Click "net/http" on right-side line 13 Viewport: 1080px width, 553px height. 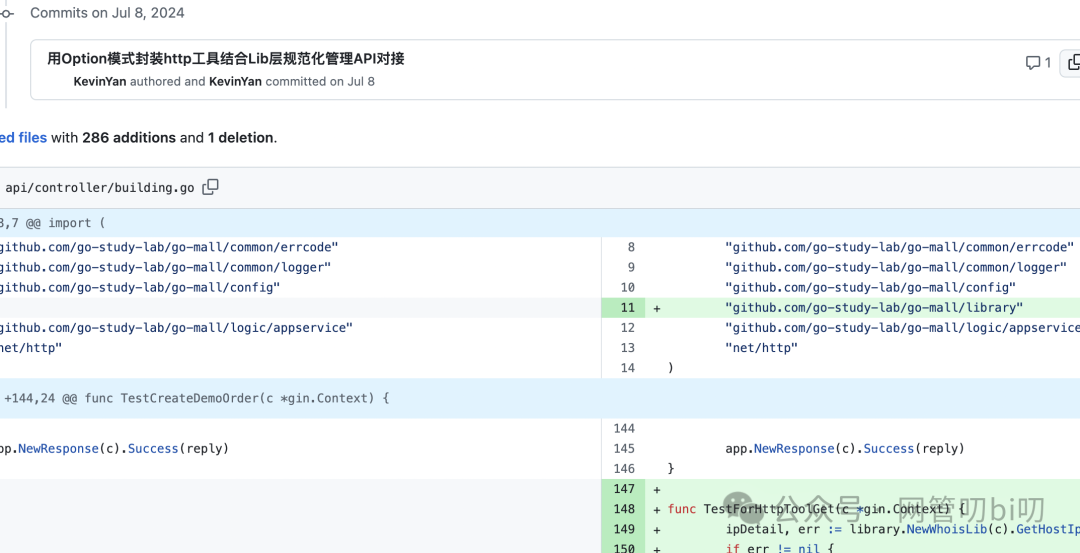[761, 348]
